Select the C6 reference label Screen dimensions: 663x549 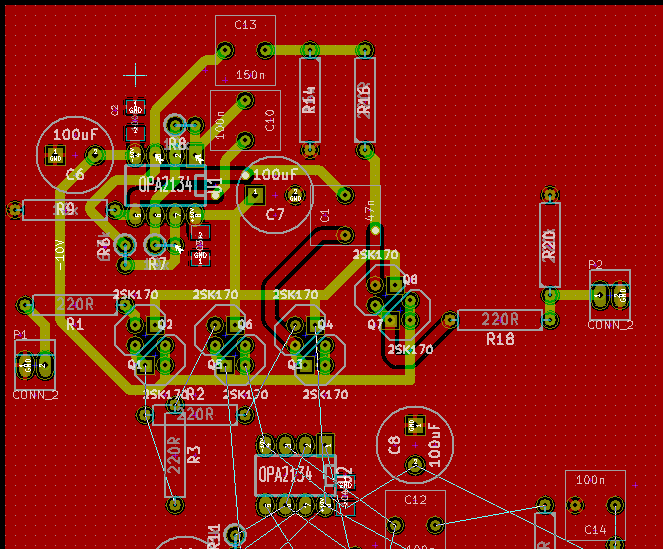click(75, 174)
